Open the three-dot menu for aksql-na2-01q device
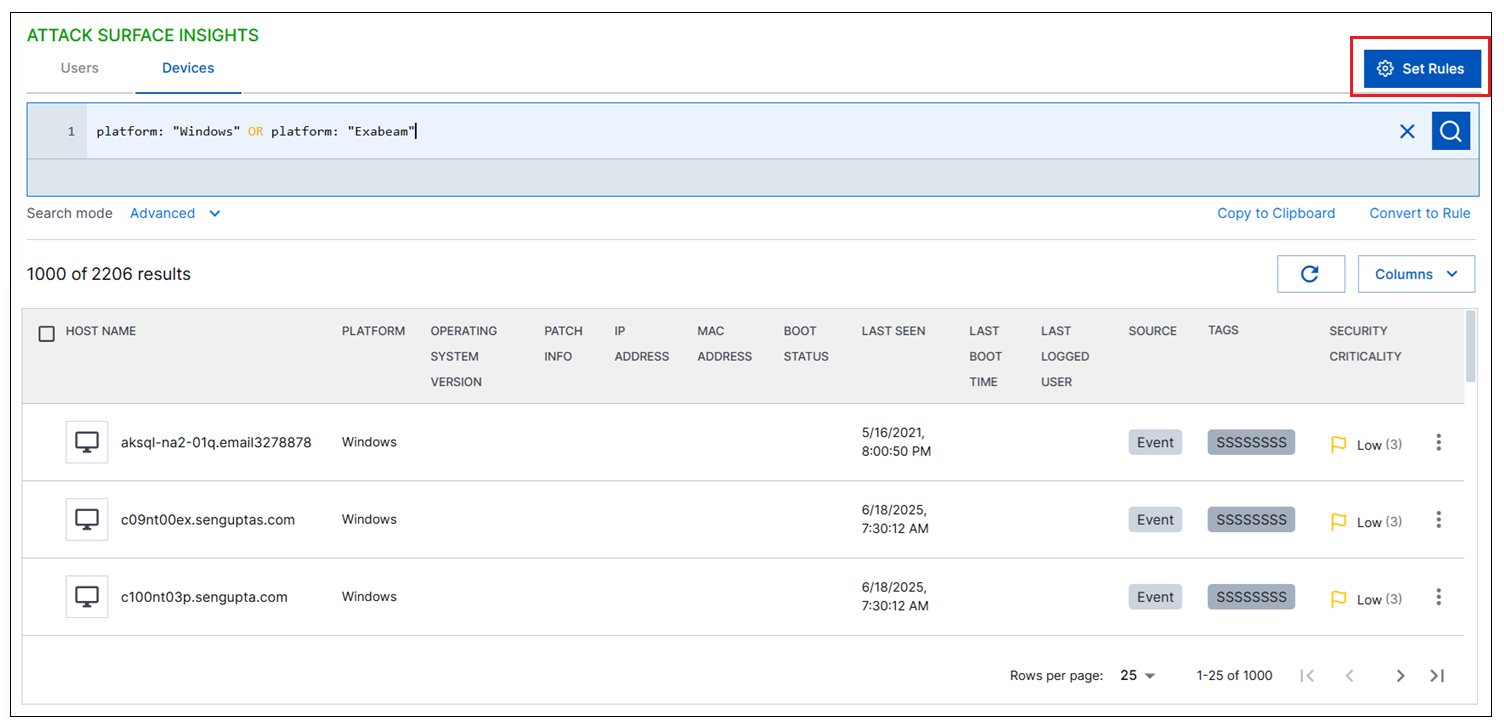The image size is (1504, 726). (1438, 442)
